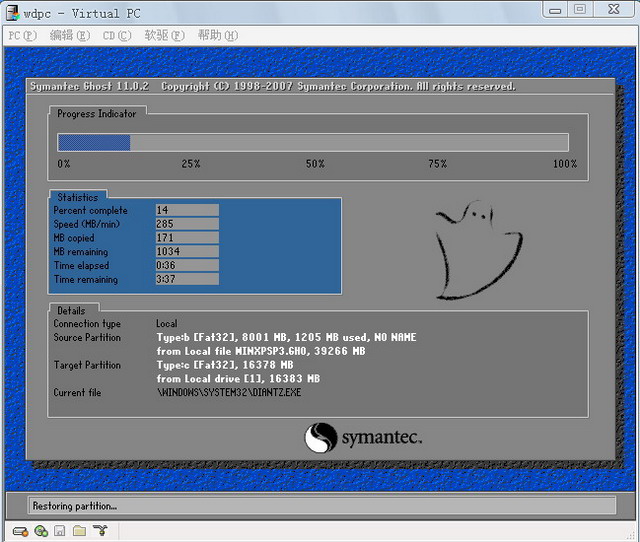Click the Details group label
This screenshot has width=640, height=542.
coord(71,311)
